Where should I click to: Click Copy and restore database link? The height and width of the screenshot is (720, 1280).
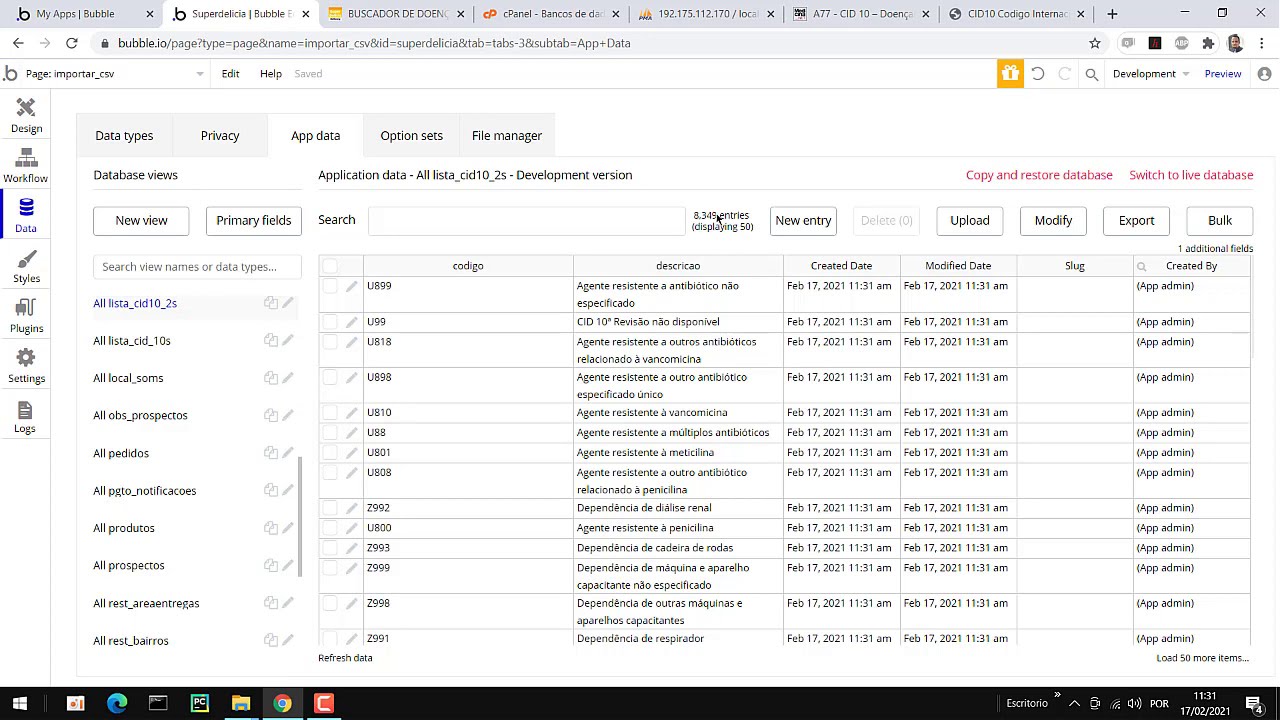click(x=1039, y=175)
